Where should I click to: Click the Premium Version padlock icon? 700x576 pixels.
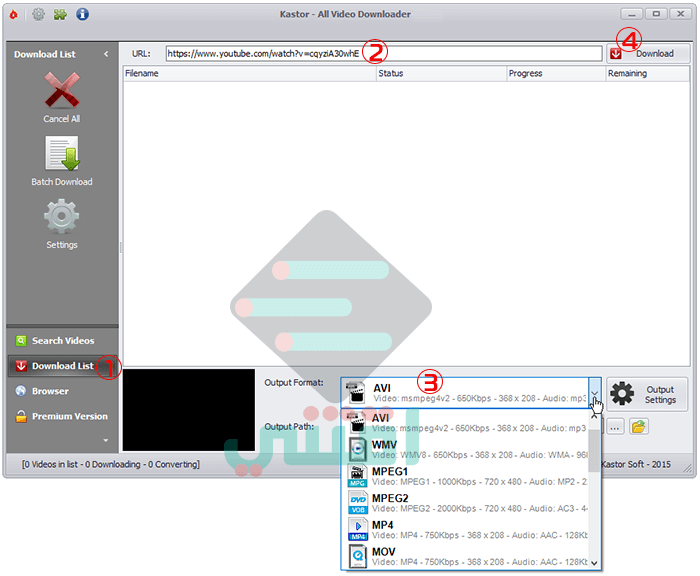pyautogui.click(x=21, y=416)
